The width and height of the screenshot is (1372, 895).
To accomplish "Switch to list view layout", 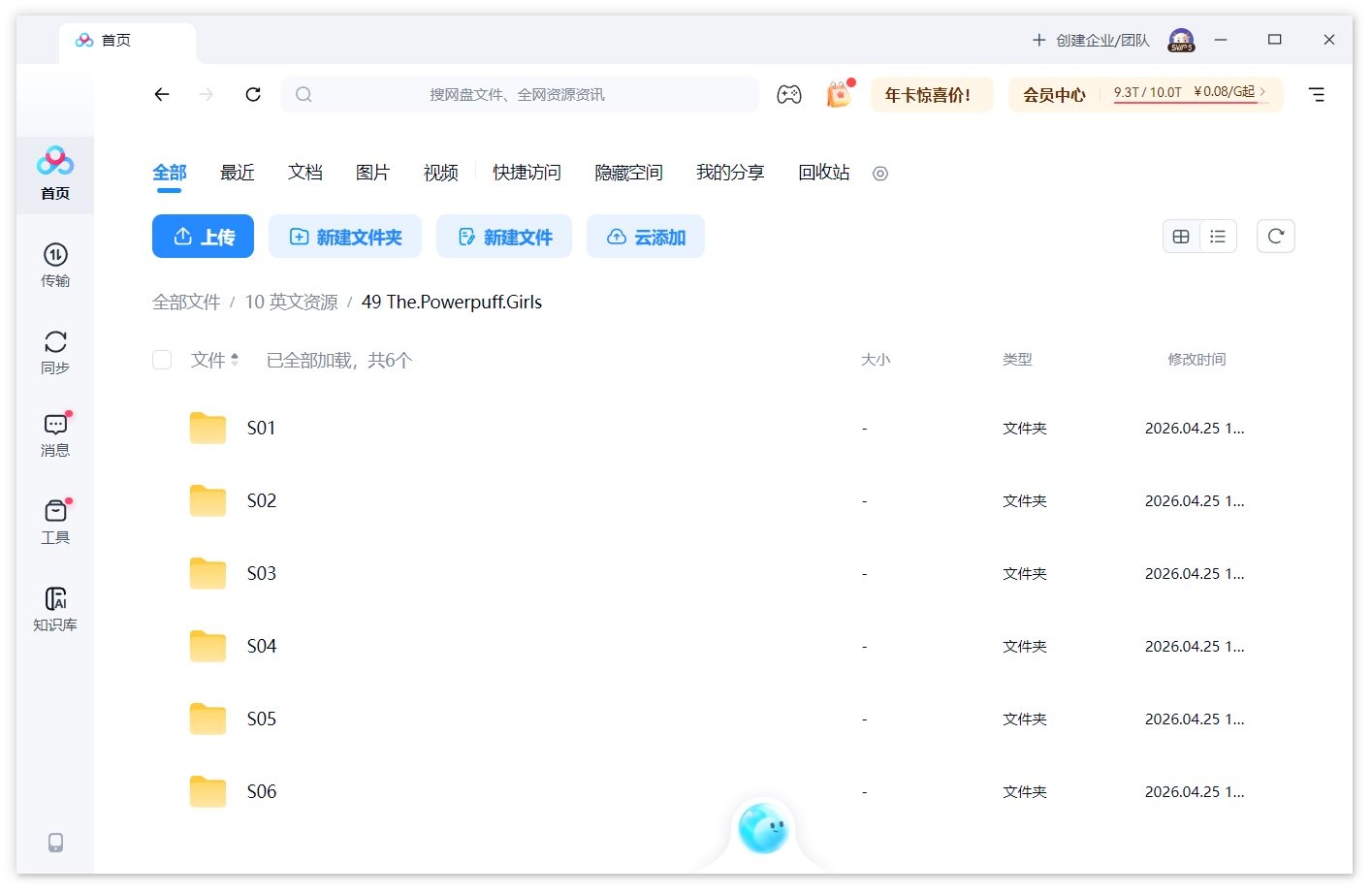I will point(1218,236).
